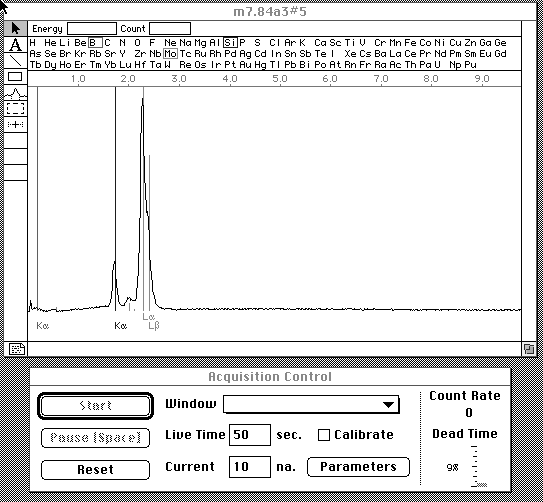Select the Fe element in the table
The width and height of the screenshot is (543, 502).
pyautogui.click(x=410, y=43)
